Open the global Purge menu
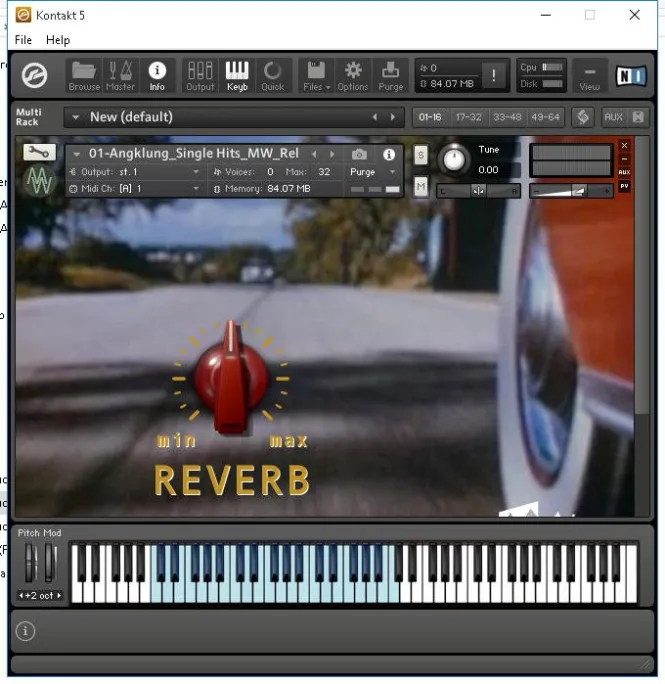 click(391, 76)
